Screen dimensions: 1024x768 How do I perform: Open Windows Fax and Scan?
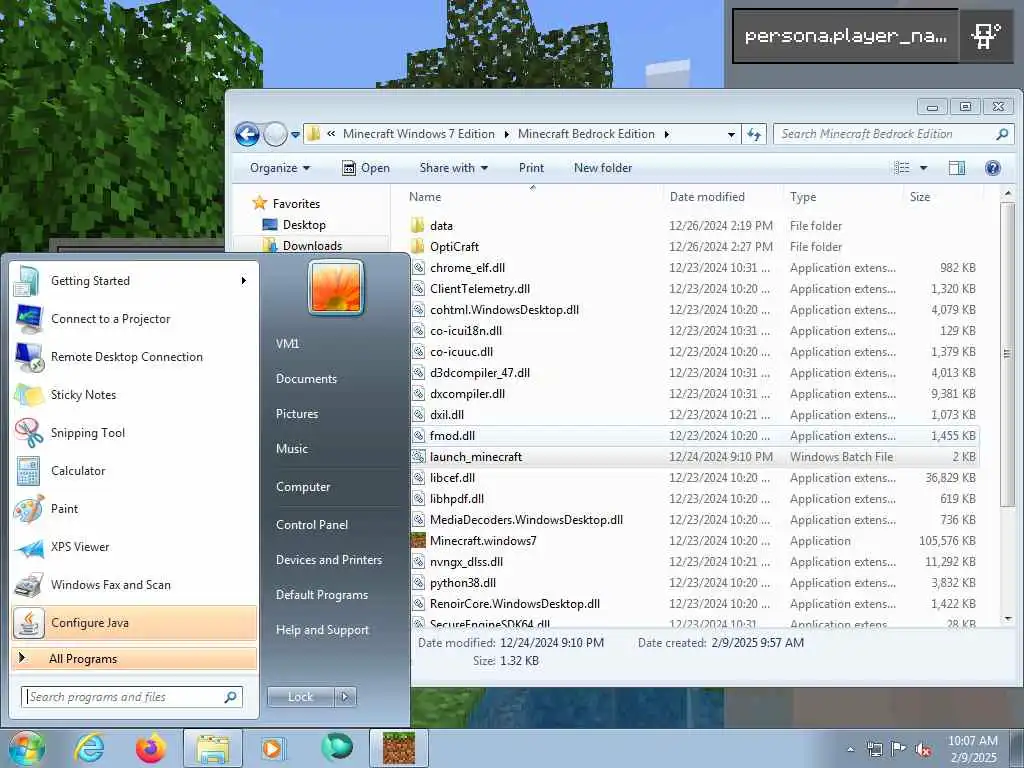tap(134, 584)
